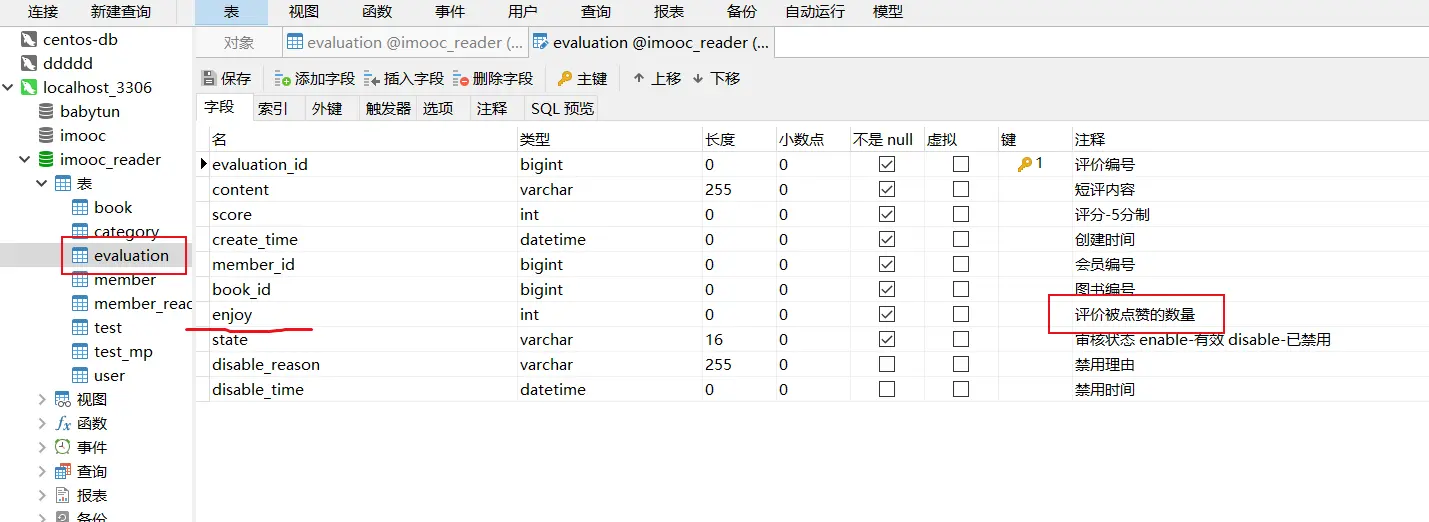This screenshot has height=522, width=1429.
Task: Click the Add Field (添加字段) icon
Action: tap(283, 78)
